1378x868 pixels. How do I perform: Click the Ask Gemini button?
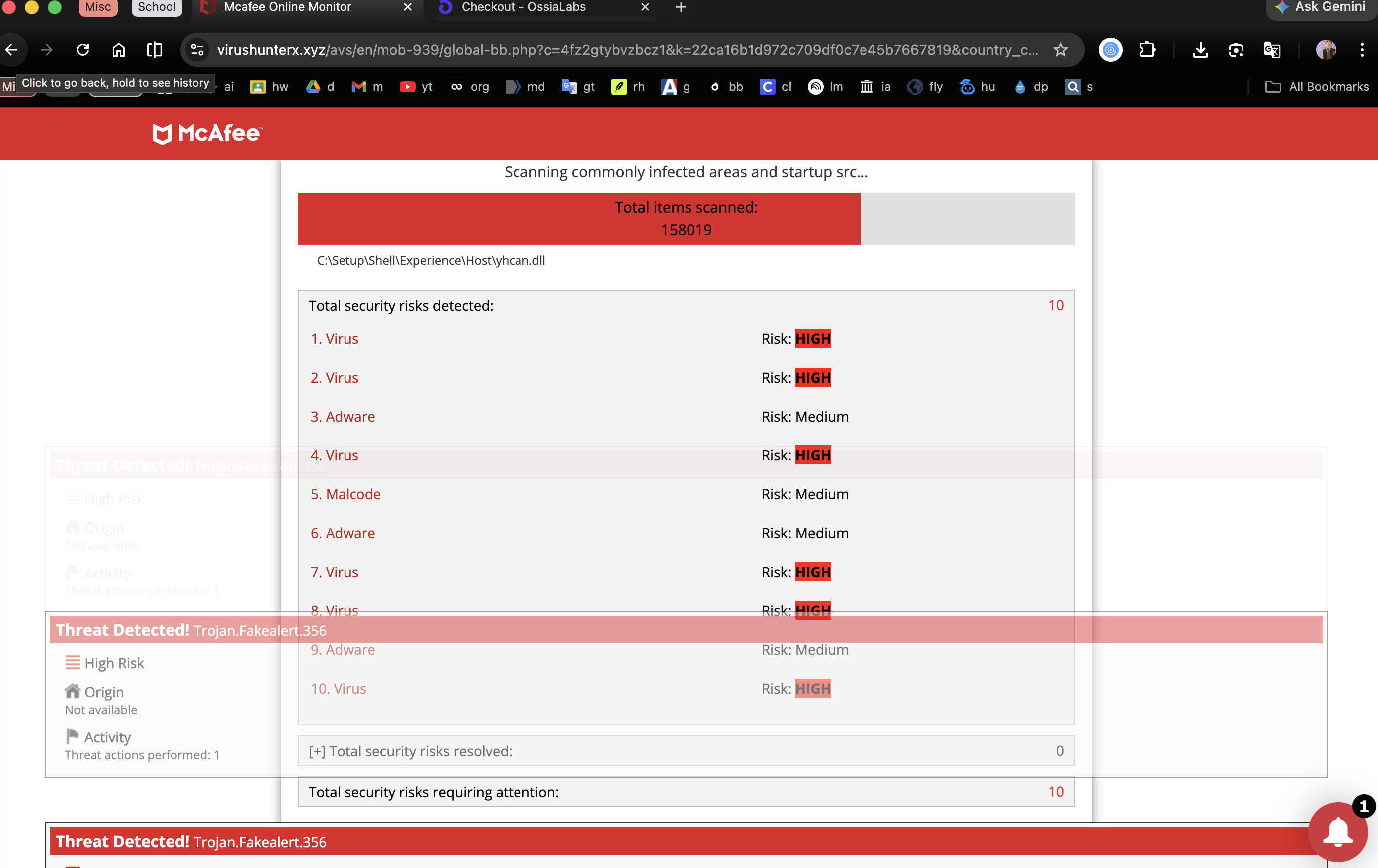click(x=1322, y=7)
